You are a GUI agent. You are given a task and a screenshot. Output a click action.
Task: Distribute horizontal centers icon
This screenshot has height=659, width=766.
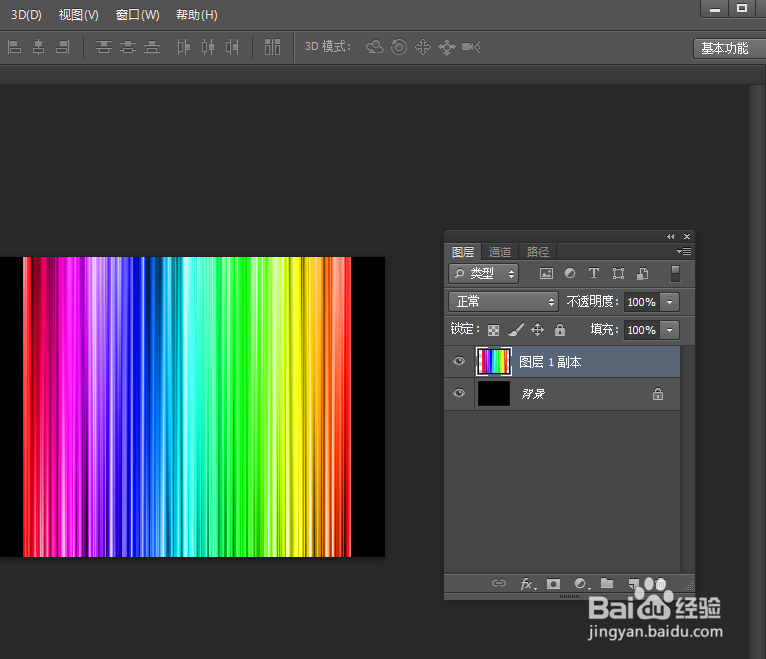(x=208, y=47)
